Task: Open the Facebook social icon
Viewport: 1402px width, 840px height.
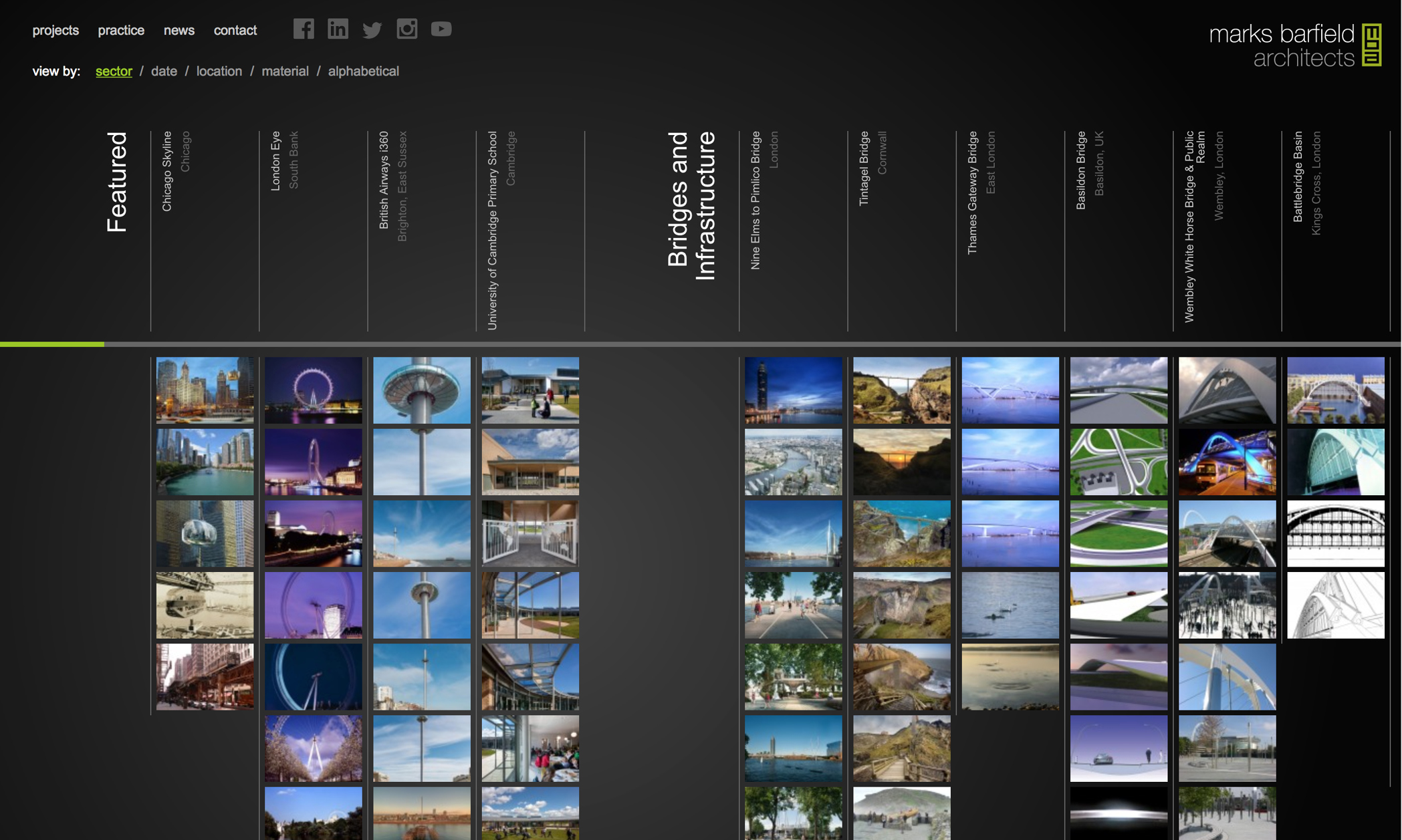Action: tap(304, 29)
